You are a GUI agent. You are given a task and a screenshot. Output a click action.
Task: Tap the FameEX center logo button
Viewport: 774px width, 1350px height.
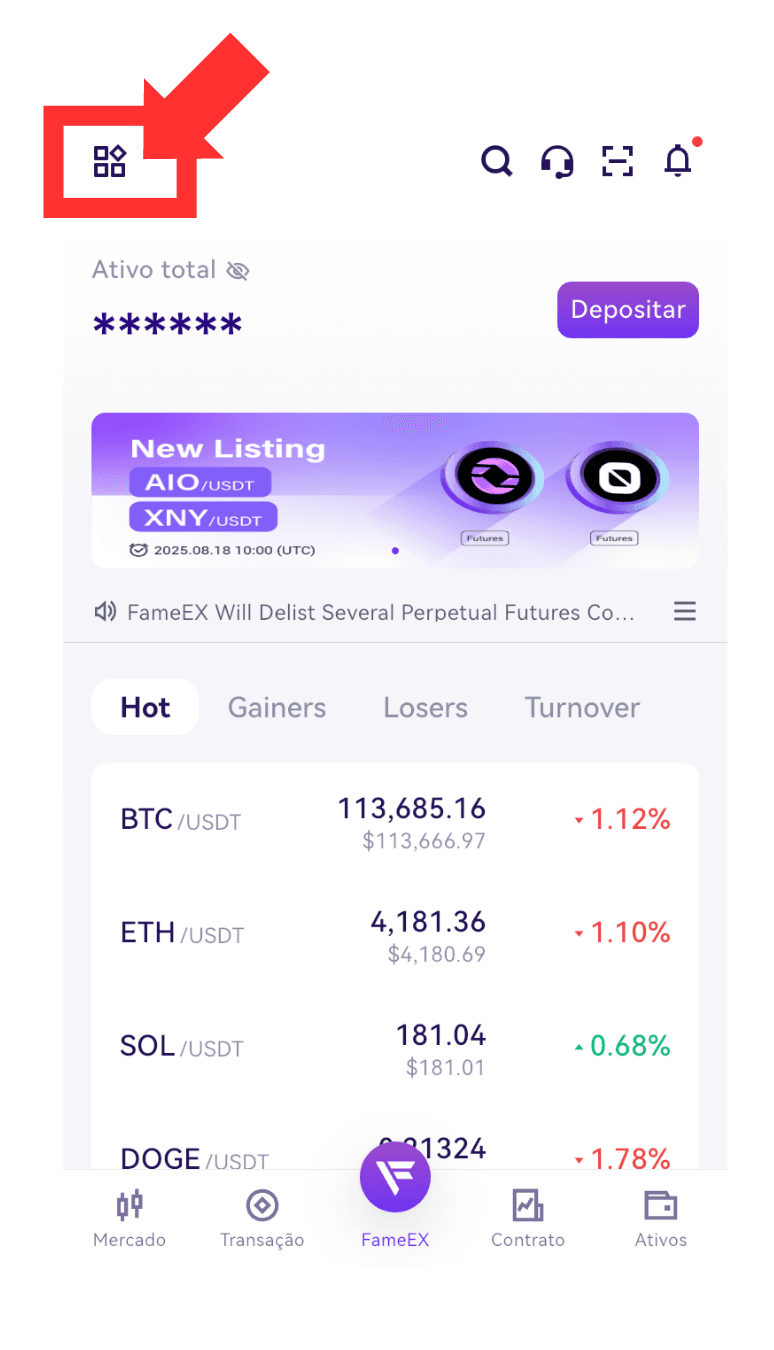point(395,1177)
